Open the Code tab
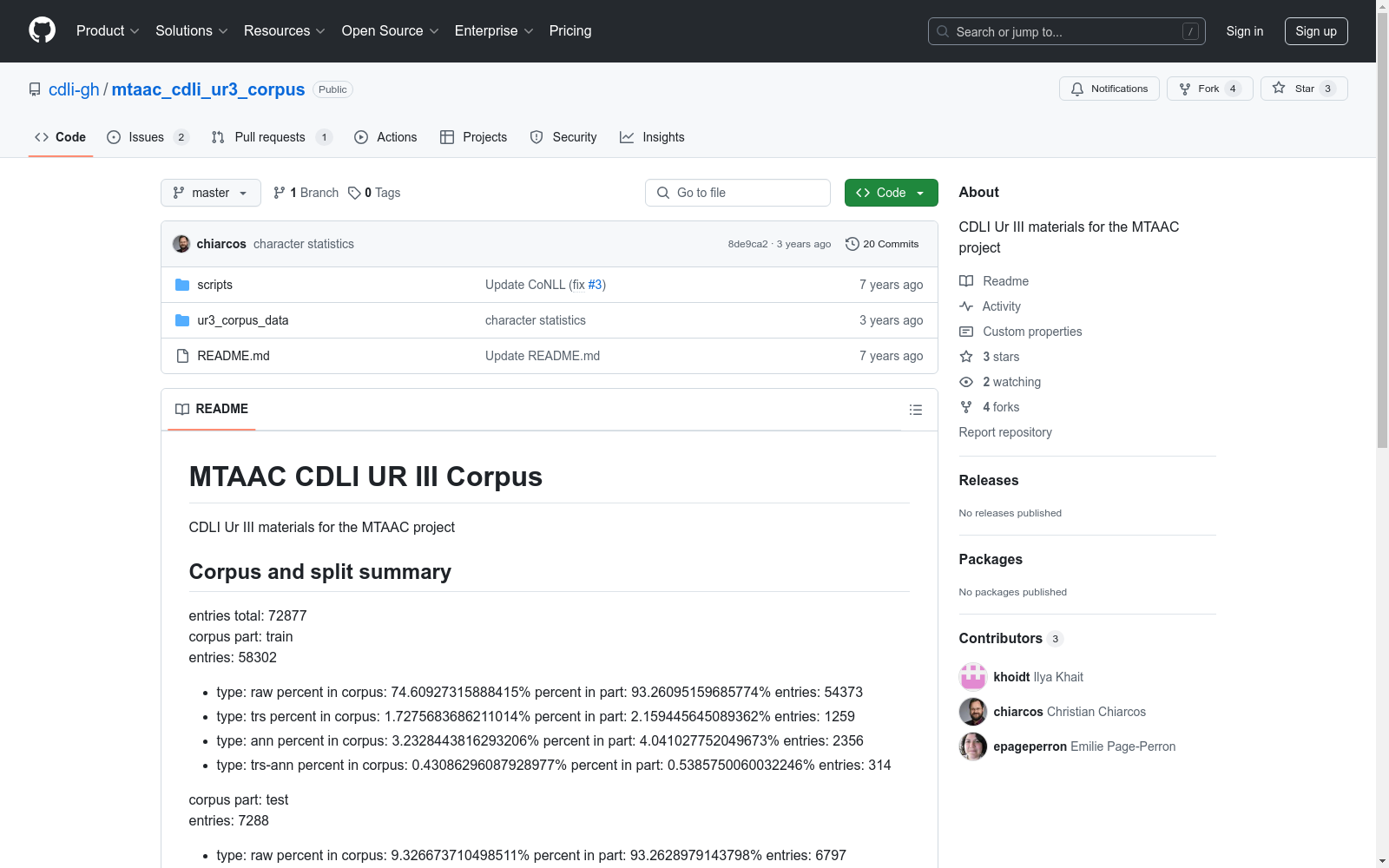 point(61,137)
